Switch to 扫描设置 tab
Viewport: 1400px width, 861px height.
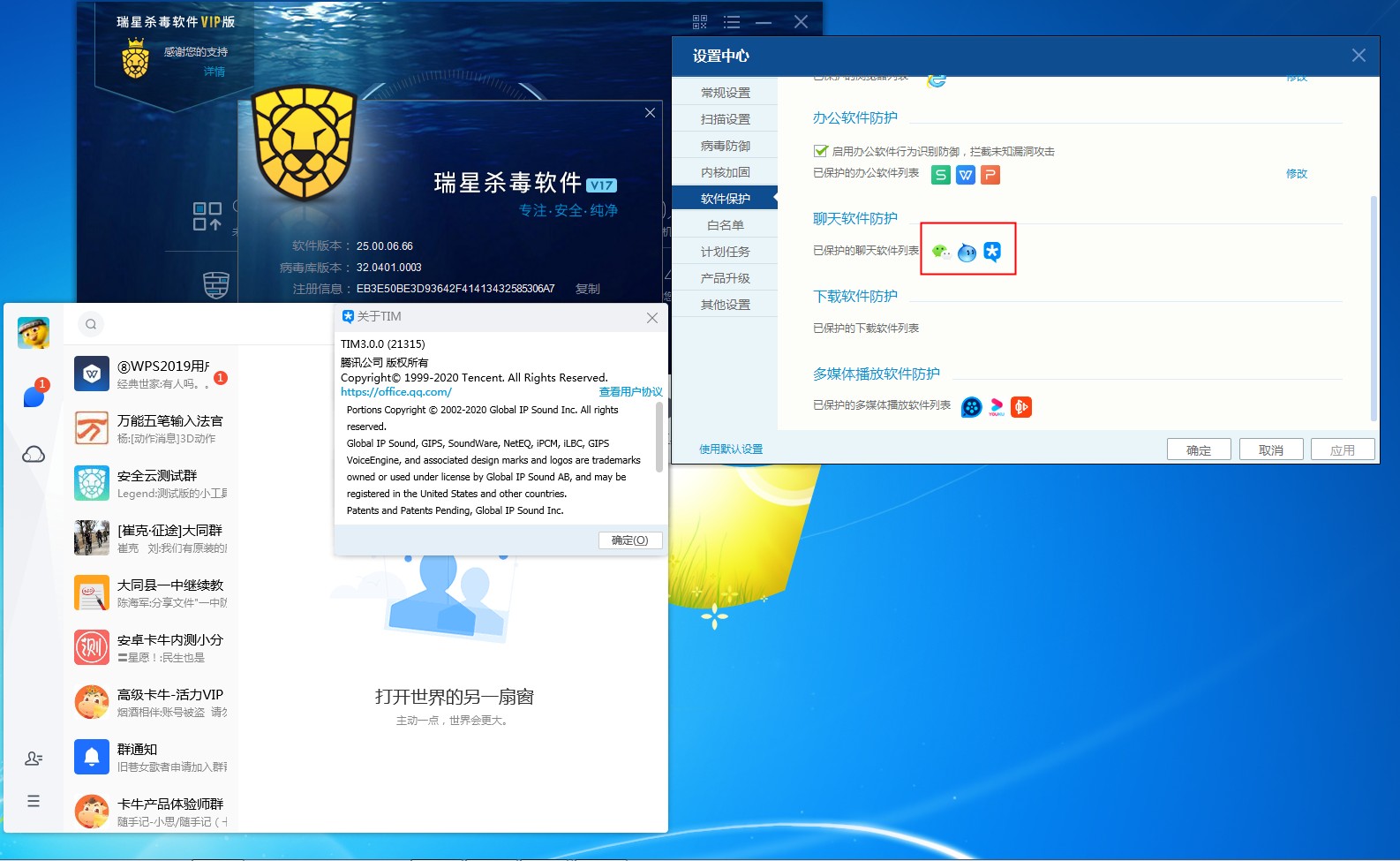click(x=725, y=119)
